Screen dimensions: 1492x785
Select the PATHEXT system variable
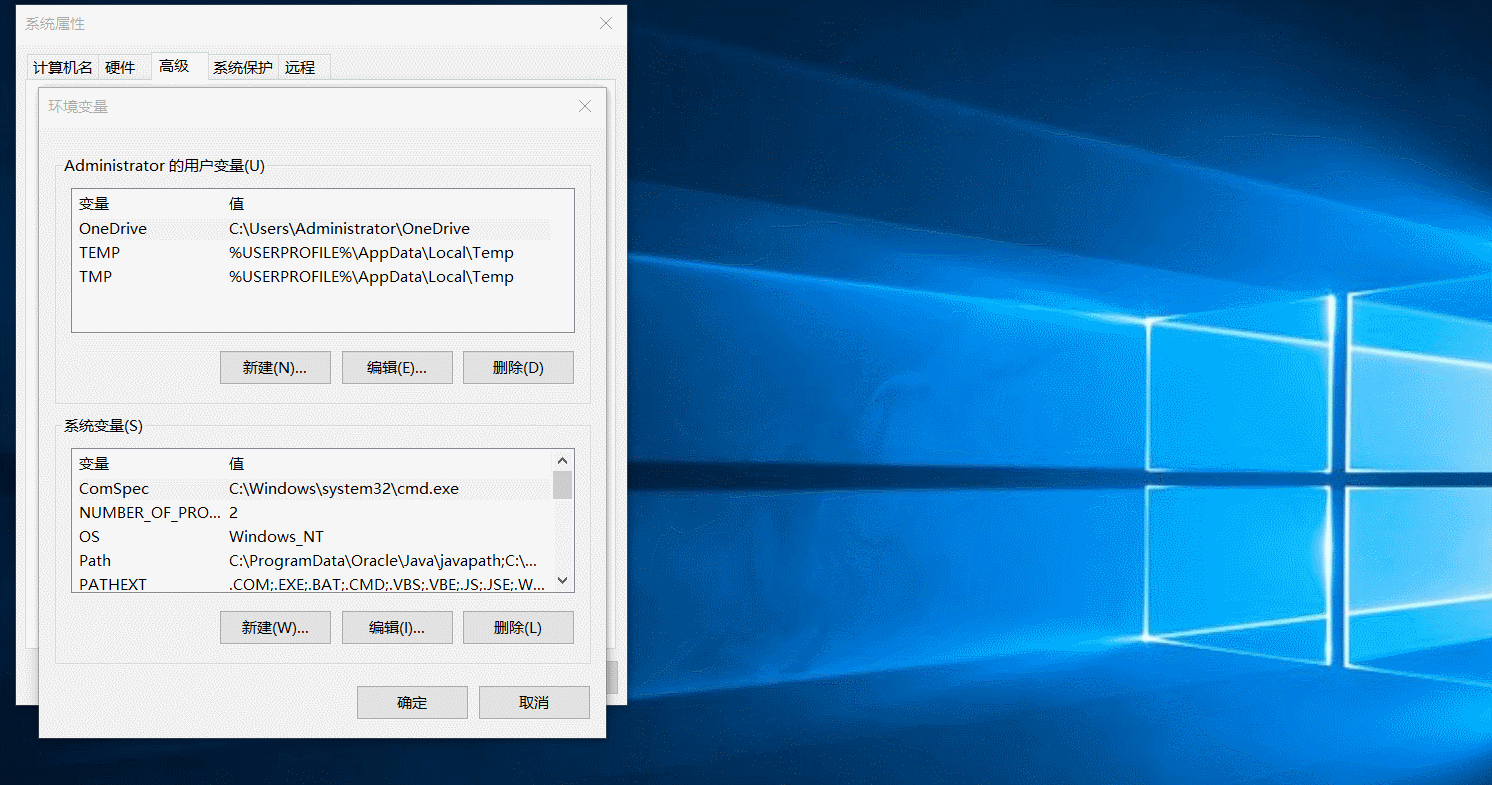click(311, 584)
